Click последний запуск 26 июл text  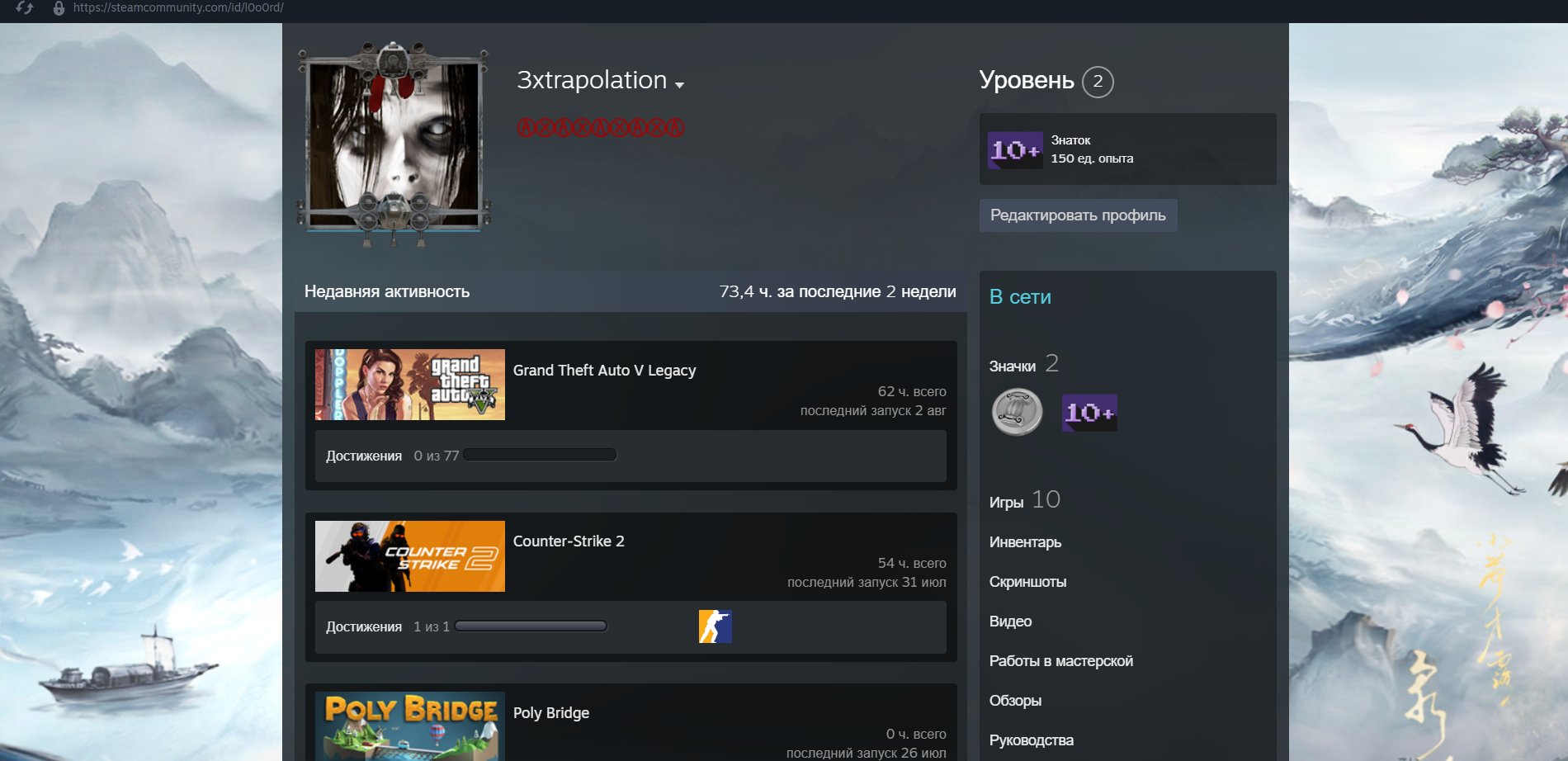pyautogui.click(x=867, y=753)
